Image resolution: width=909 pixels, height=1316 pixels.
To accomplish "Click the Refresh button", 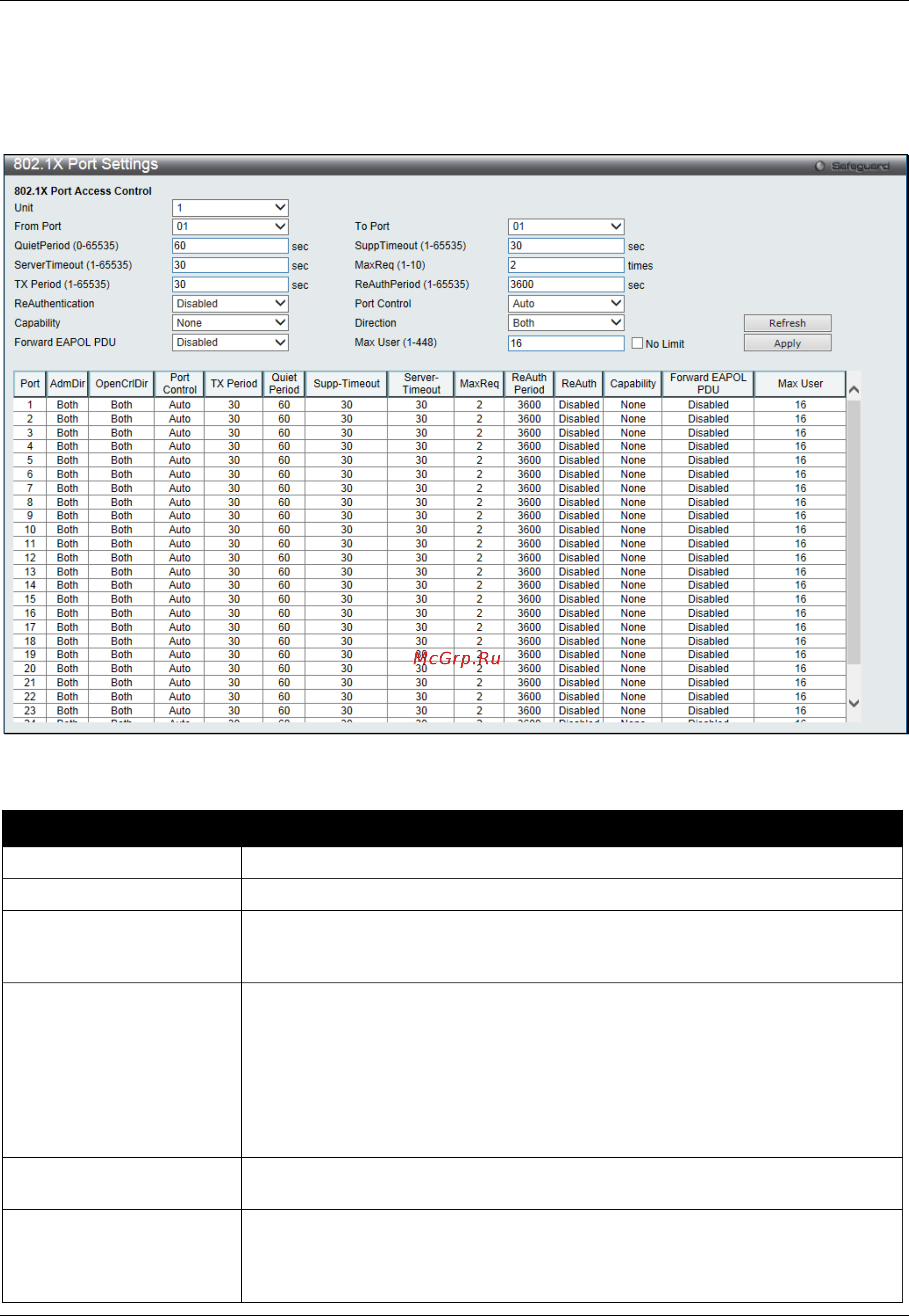I will pos(787,324).
